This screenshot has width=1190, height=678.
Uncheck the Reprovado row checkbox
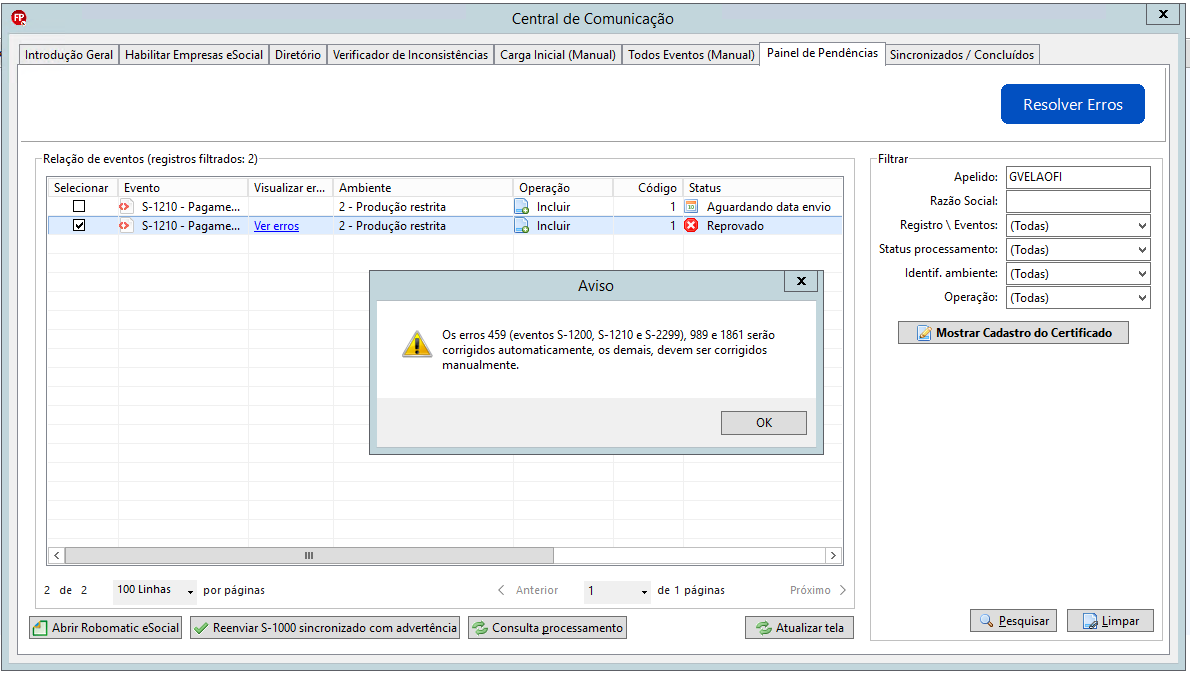(79, 225)
